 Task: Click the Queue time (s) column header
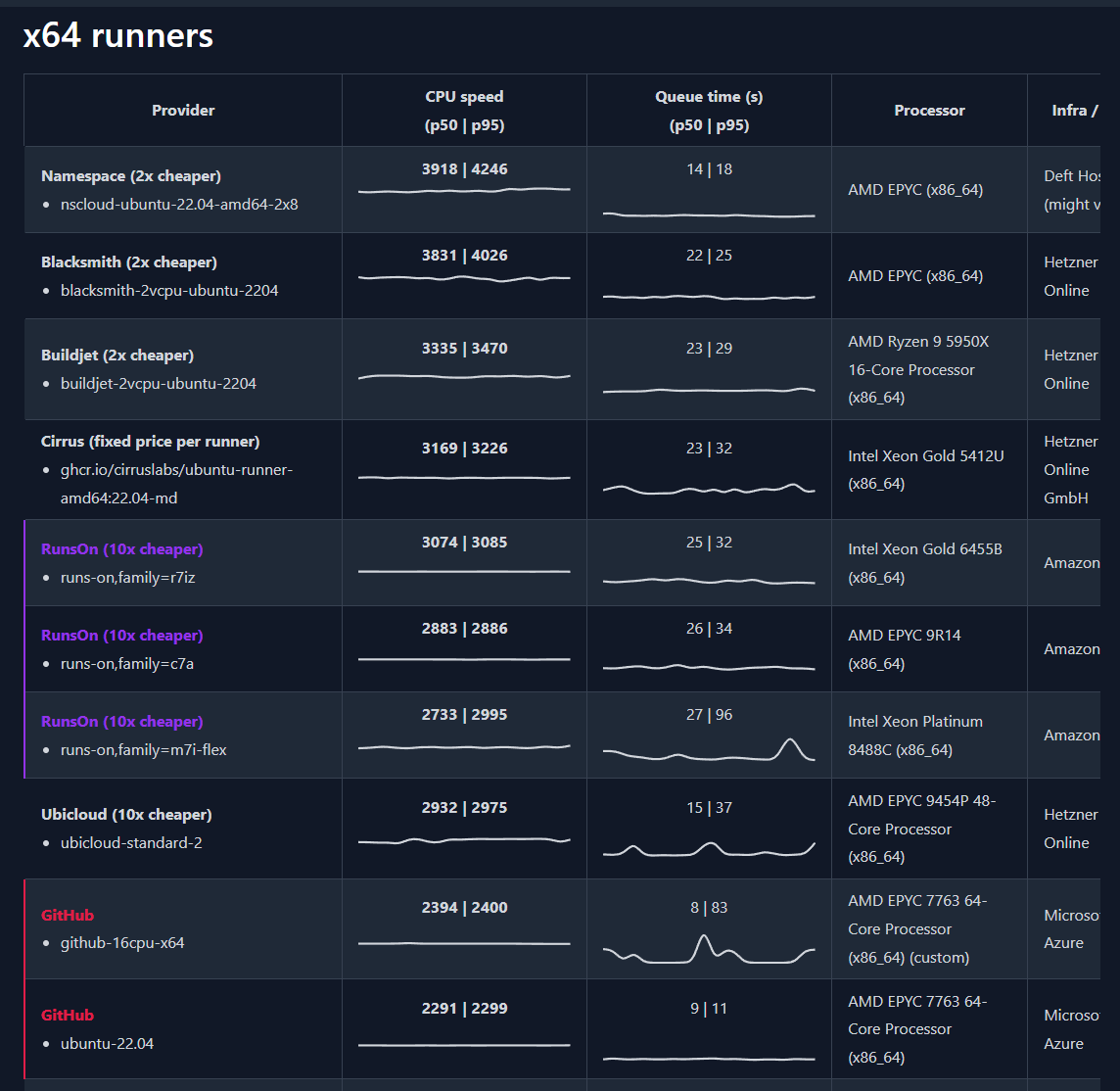(709, 111)
